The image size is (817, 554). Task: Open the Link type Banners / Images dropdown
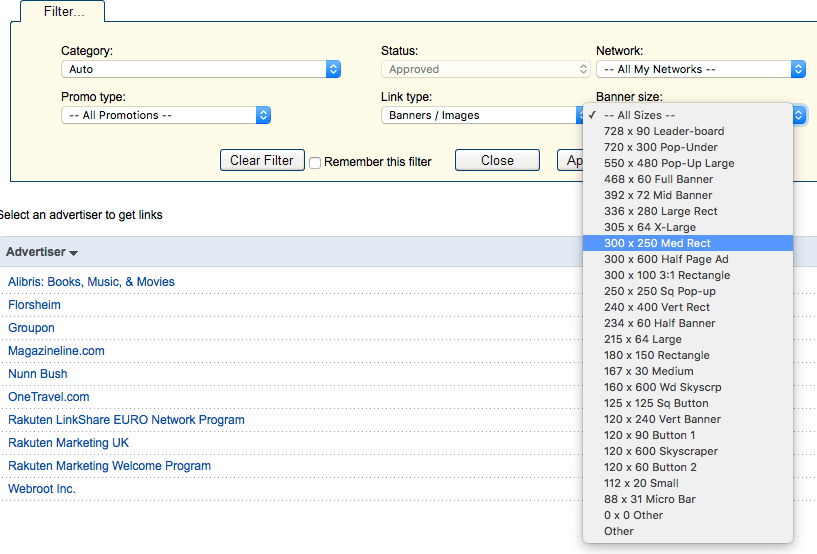tap(480, 115)
